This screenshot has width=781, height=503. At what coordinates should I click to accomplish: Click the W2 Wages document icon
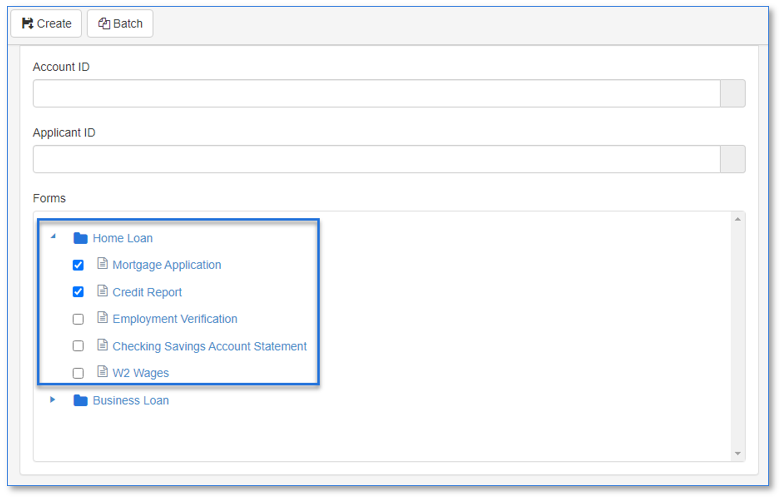(102, 371)
